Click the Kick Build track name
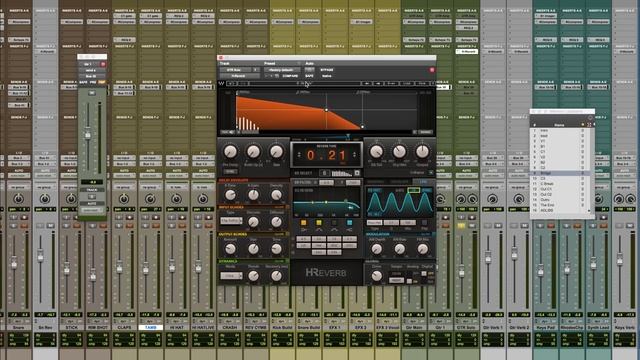 coord(282,327)
